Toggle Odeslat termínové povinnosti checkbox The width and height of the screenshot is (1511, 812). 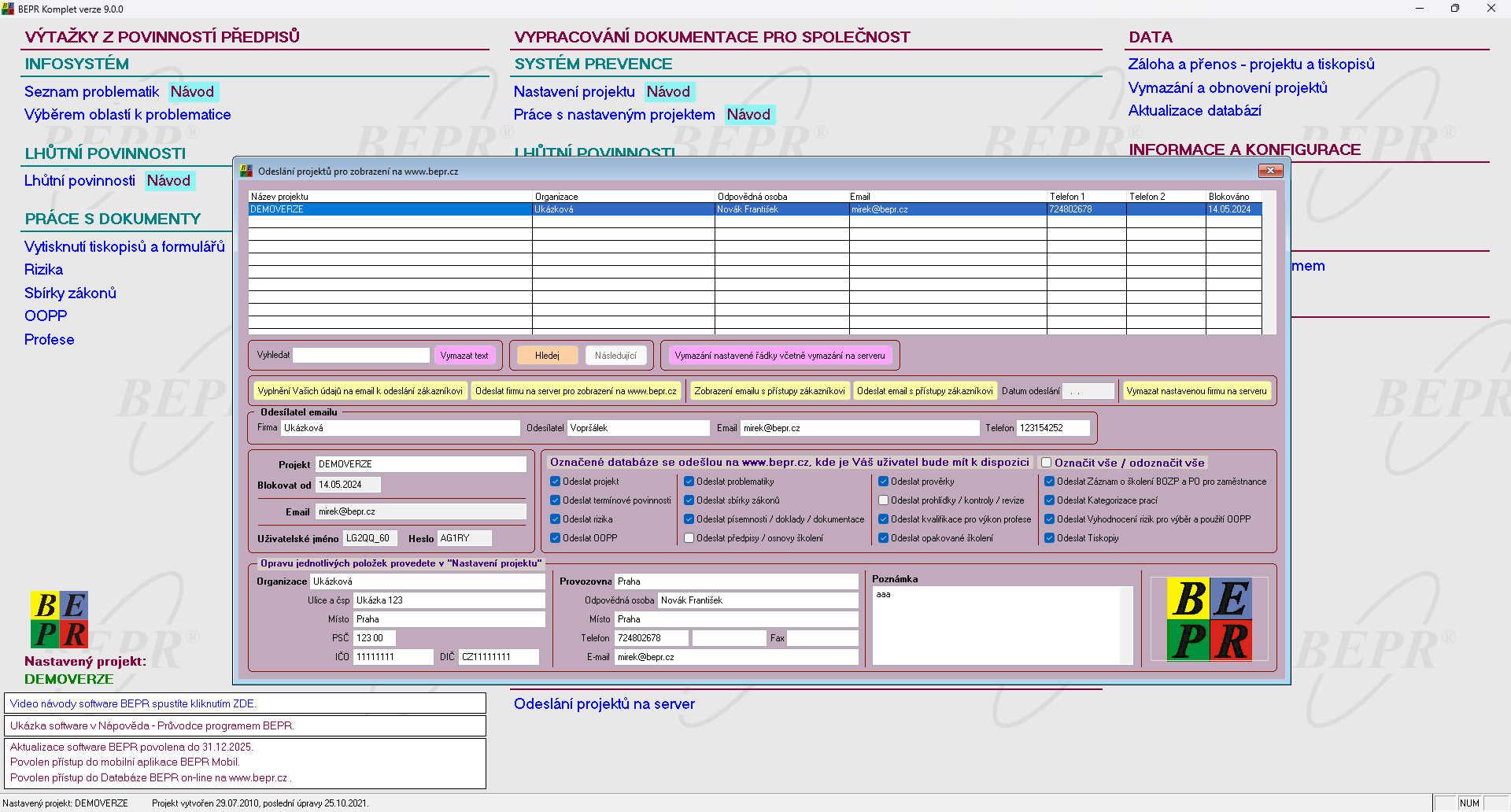(555, 500)
